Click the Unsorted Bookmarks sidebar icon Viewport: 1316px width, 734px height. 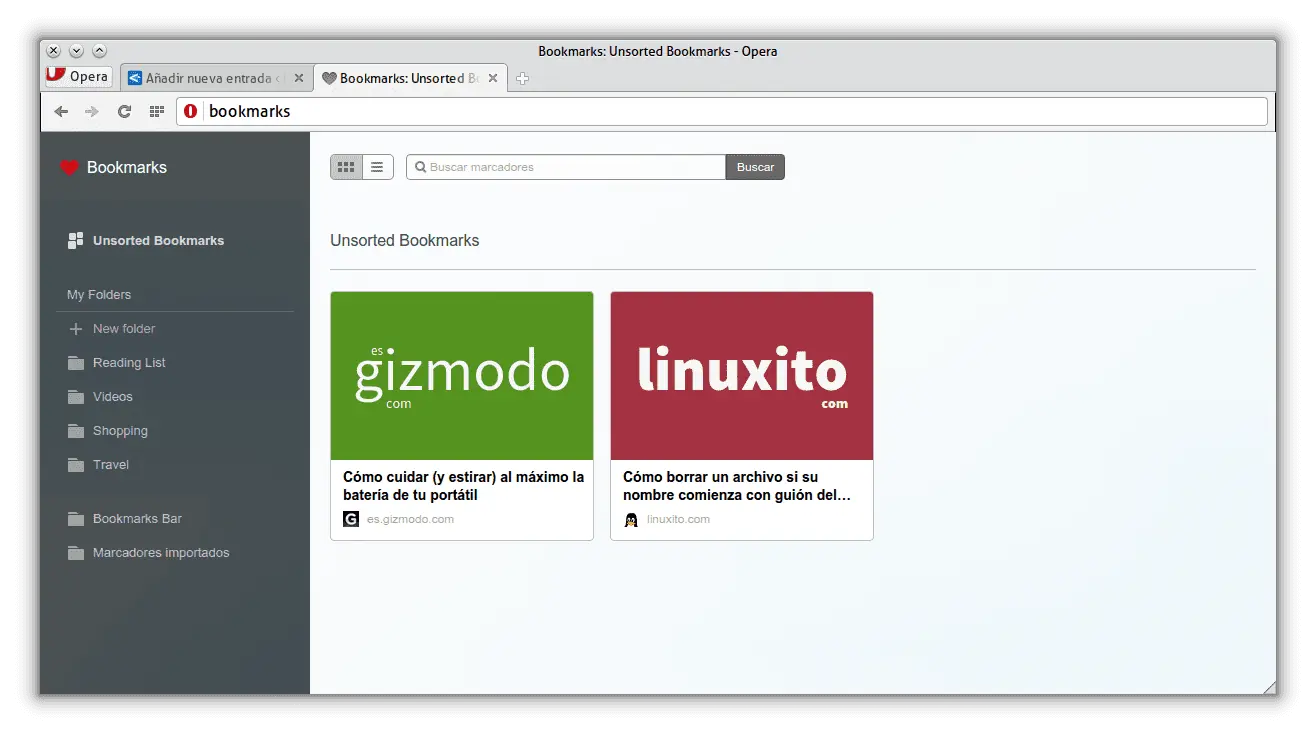click(75, 240)
